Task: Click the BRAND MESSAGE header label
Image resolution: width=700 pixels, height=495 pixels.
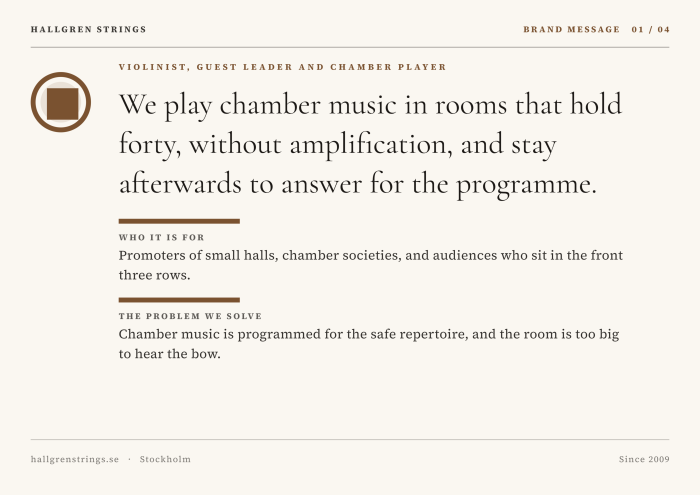Action: 571,29
